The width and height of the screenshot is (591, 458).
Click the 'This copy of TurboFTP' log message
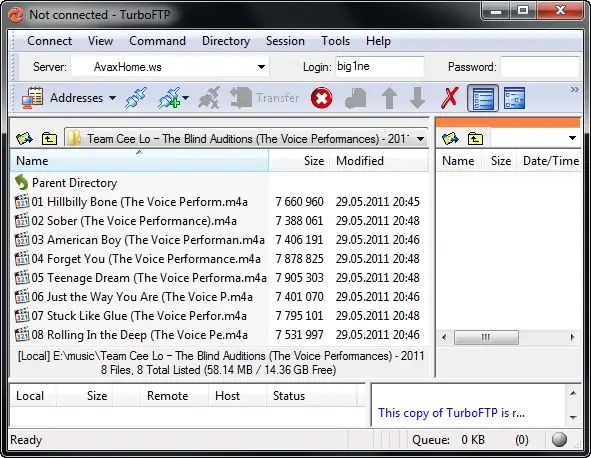coord(451,413)
